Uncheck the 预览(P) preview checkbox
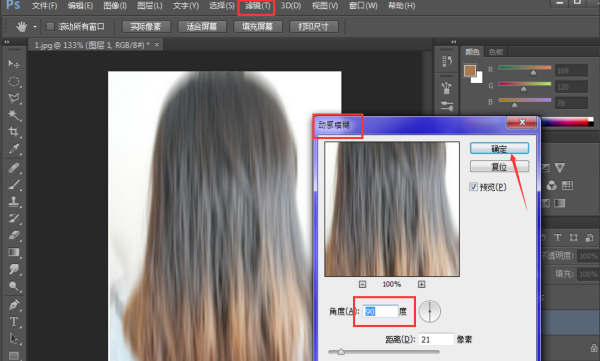600x361 pixels. pos(473,187)
